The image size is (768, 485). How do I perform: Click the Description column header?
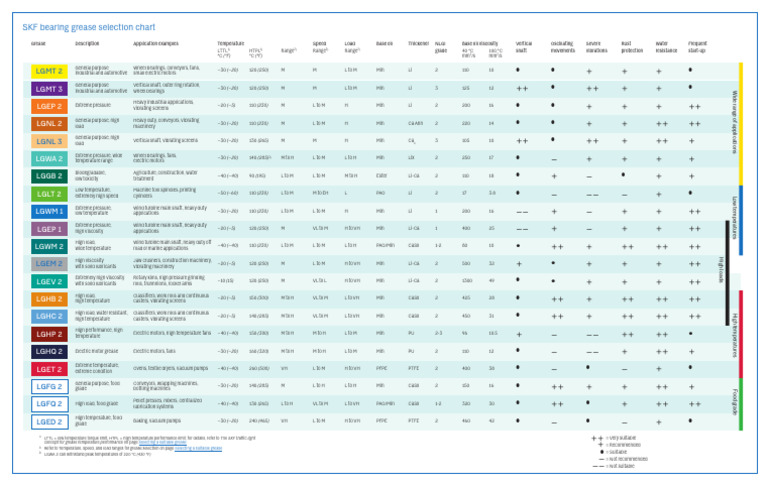87,44
